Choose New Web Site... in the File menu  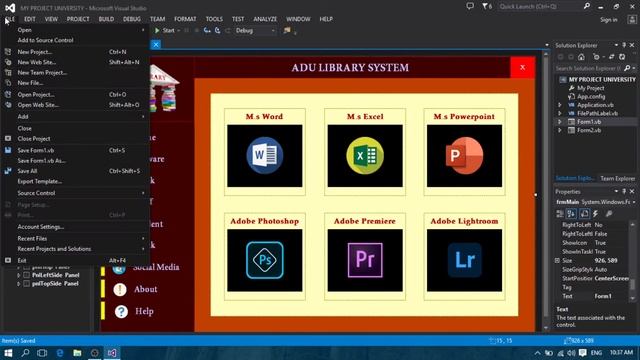(75, 62)
